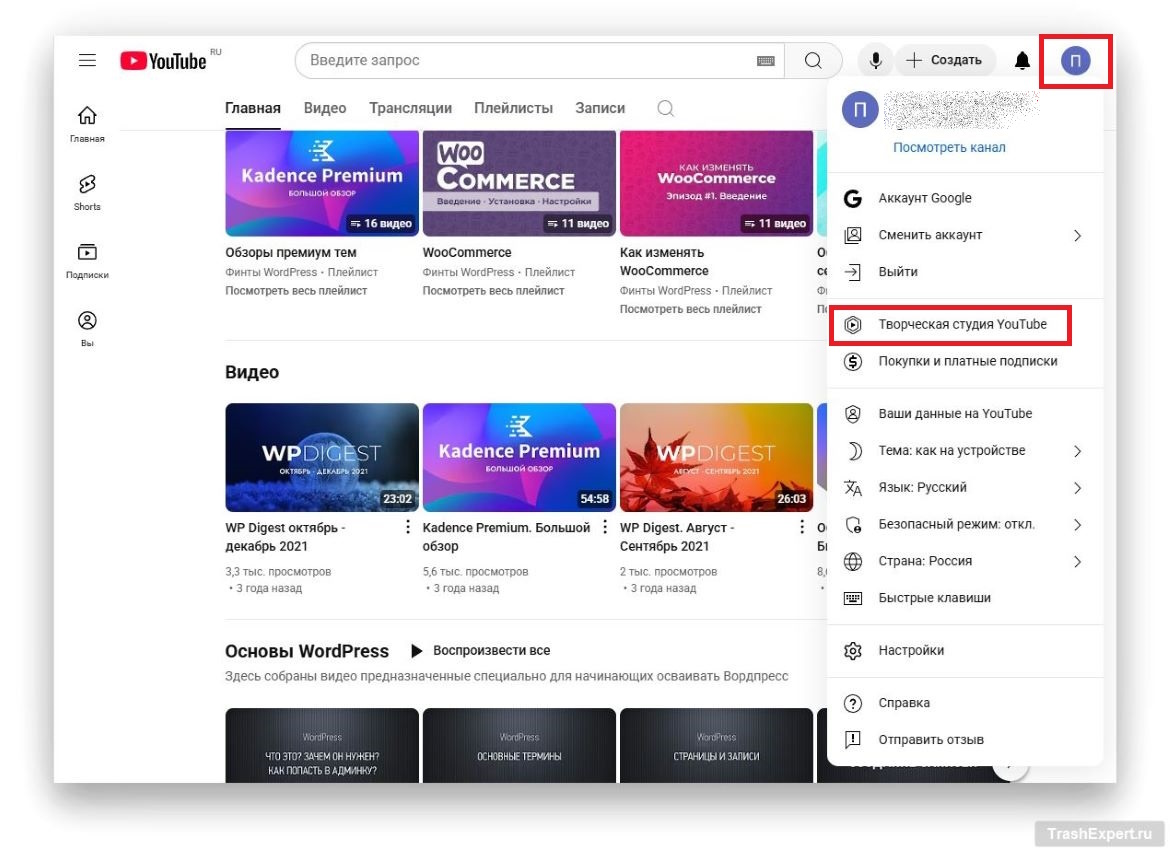Screen dimensions: 1170x852
Task: Click the account avatar in the header
Action: pos(1075,60)
